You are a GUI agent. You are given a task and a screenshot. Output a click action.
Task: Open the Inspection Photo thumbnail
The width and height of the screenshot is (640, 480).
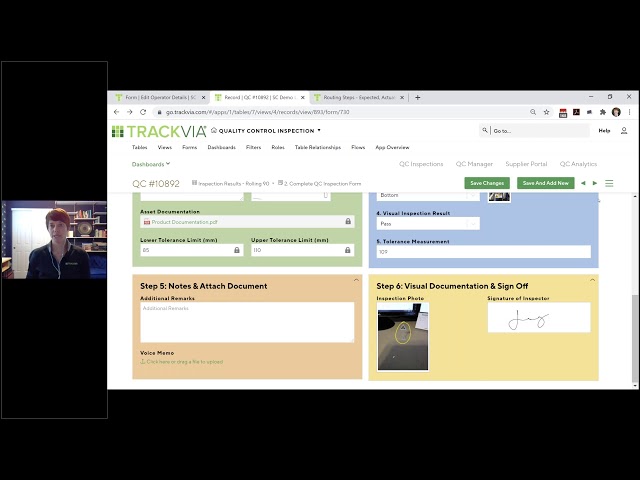[403, 337]
